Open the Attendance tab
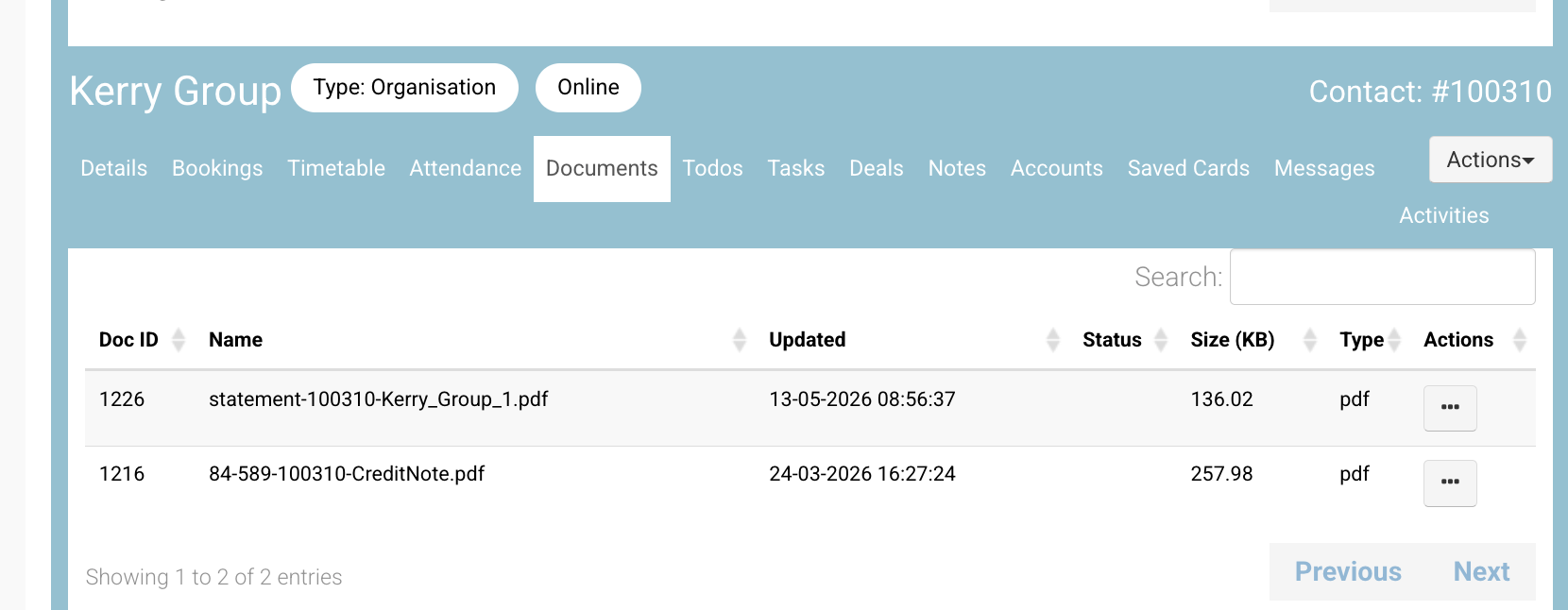 tap(465, 168)
